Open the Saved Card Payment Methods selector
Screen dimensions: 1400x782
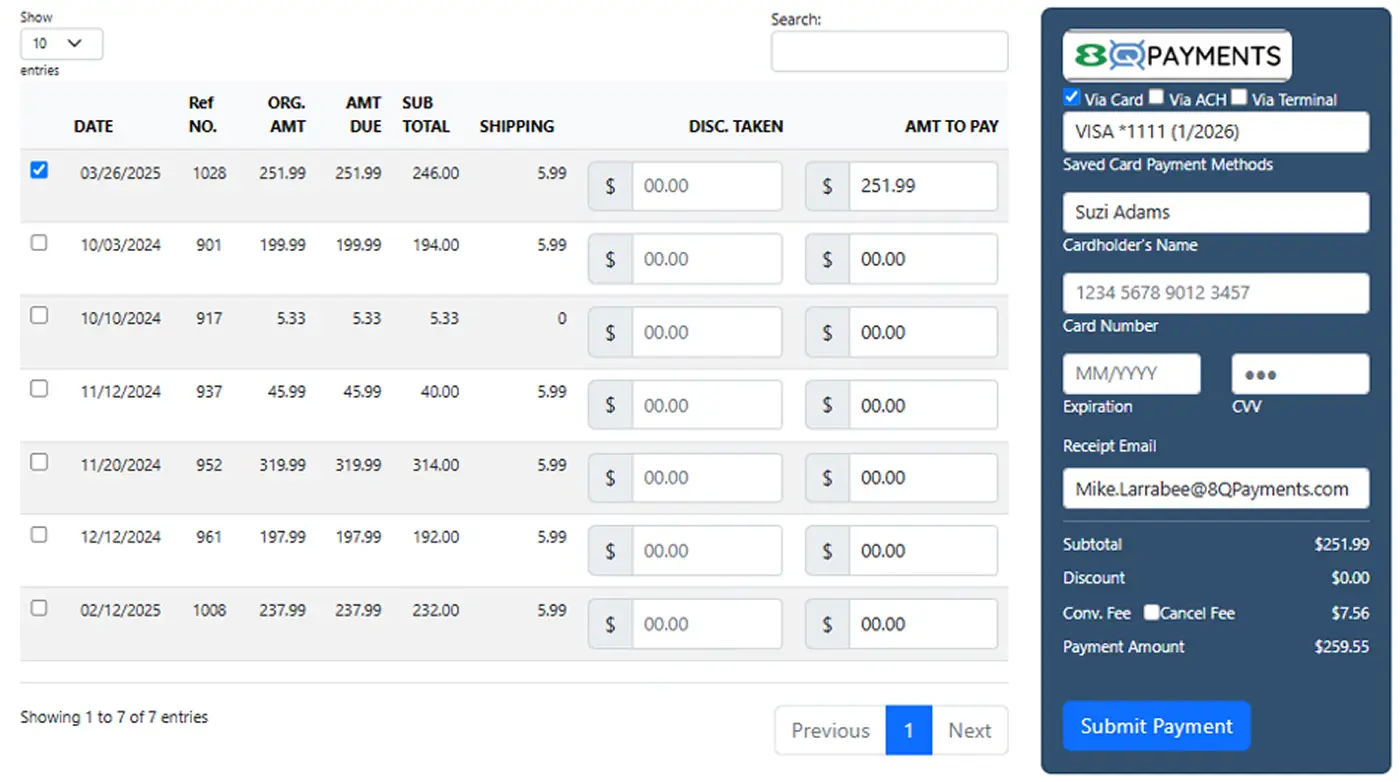click(x=1215, y=132)
